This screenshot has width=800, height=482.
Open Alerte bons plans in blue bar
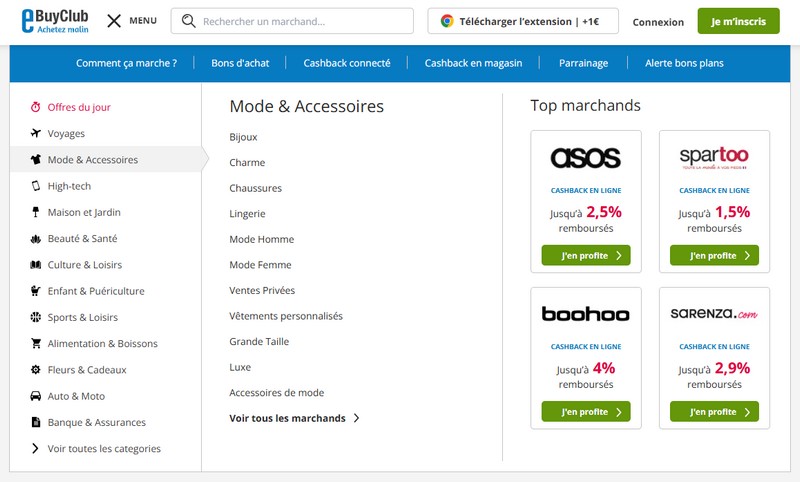point(684,63)
